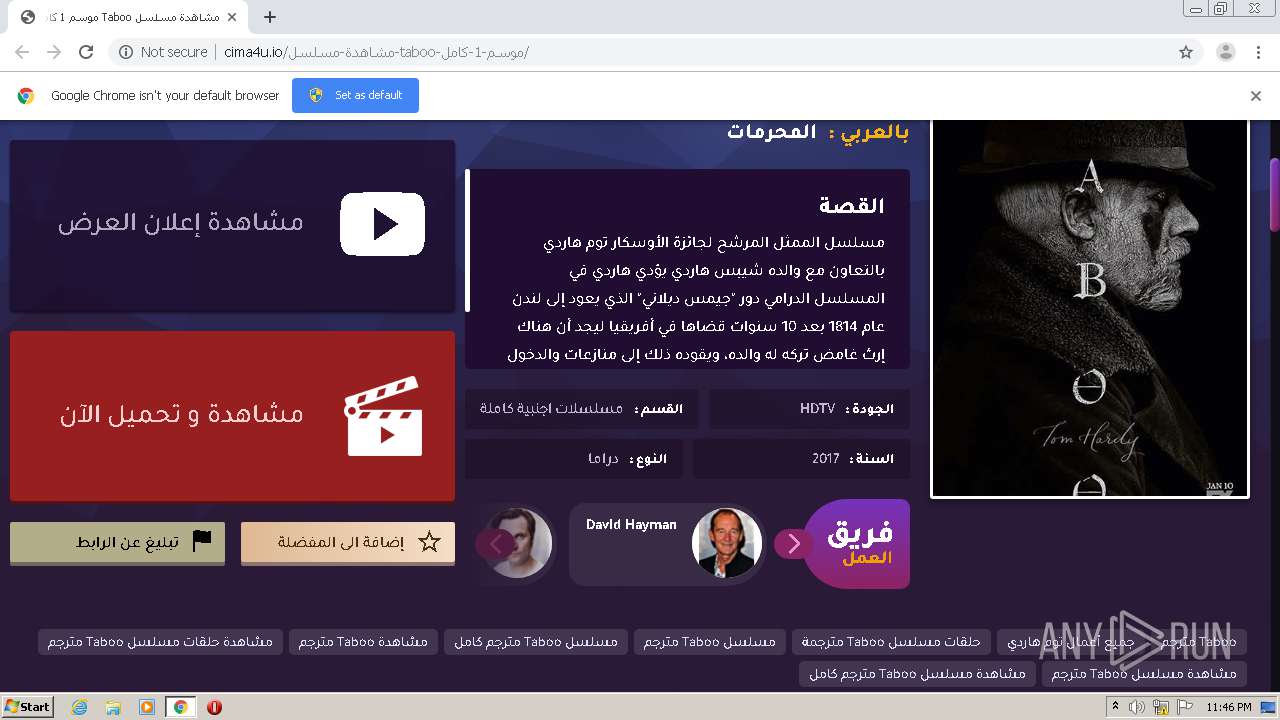Image resolution: width=1280 pixels, height=720 pixels.
Task: Select the مشاهدة مسلسل Taboo browser tab
Action: click(x=129, y=17)
